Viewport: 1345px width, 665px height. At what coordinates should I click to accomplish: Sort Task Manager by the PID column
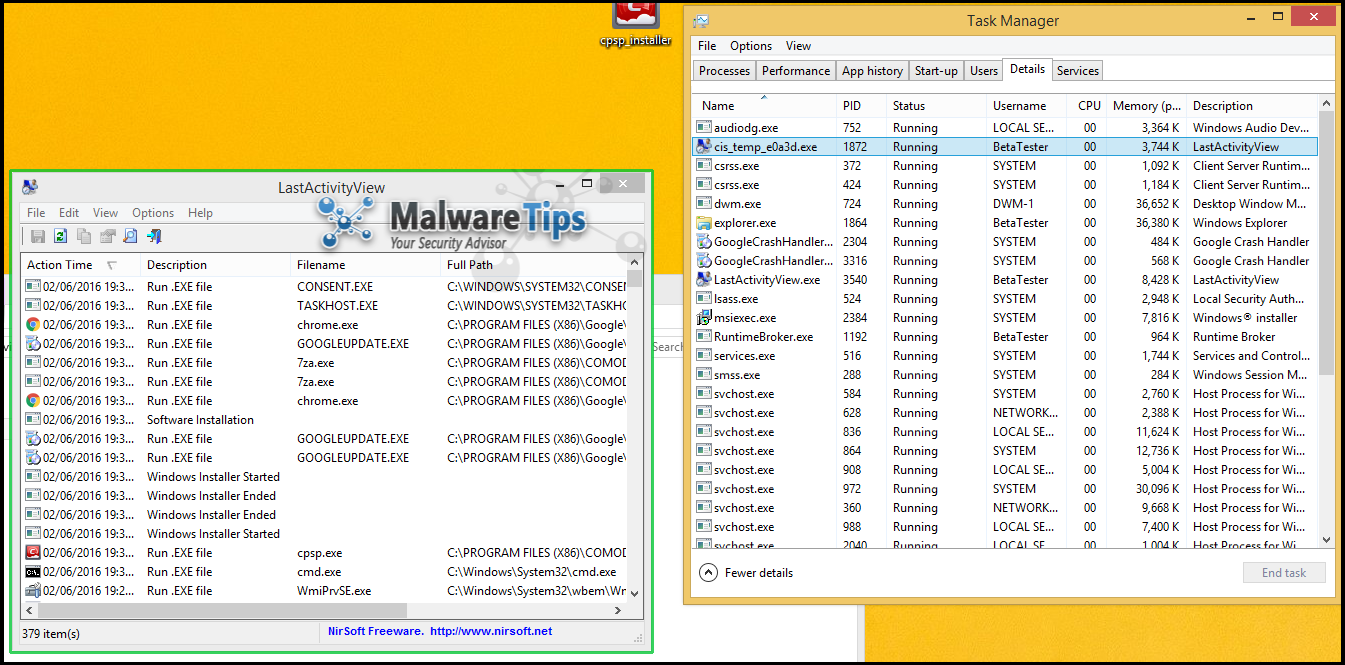tap(862, 106)
